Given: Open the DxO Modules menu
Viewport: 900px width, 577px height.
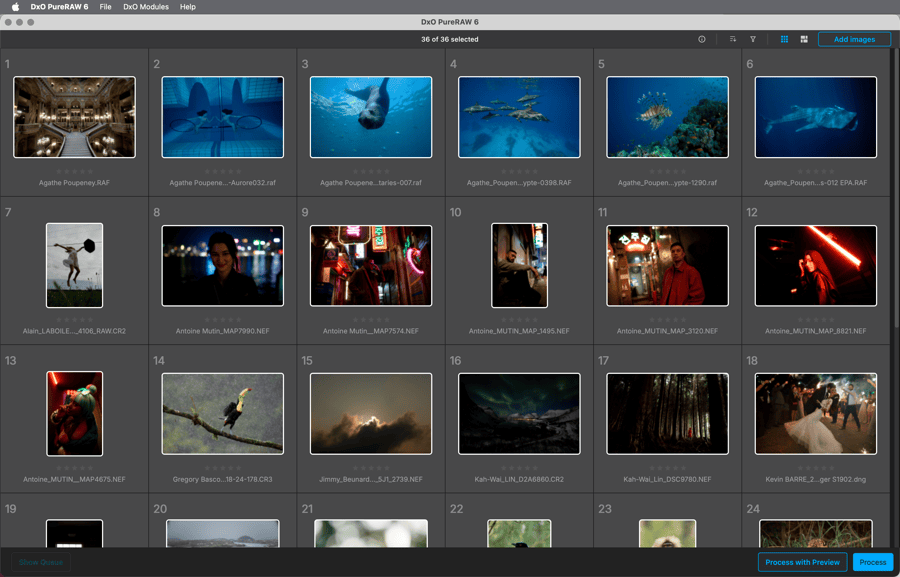Looking at the screenshot, I should pos(146,7).
